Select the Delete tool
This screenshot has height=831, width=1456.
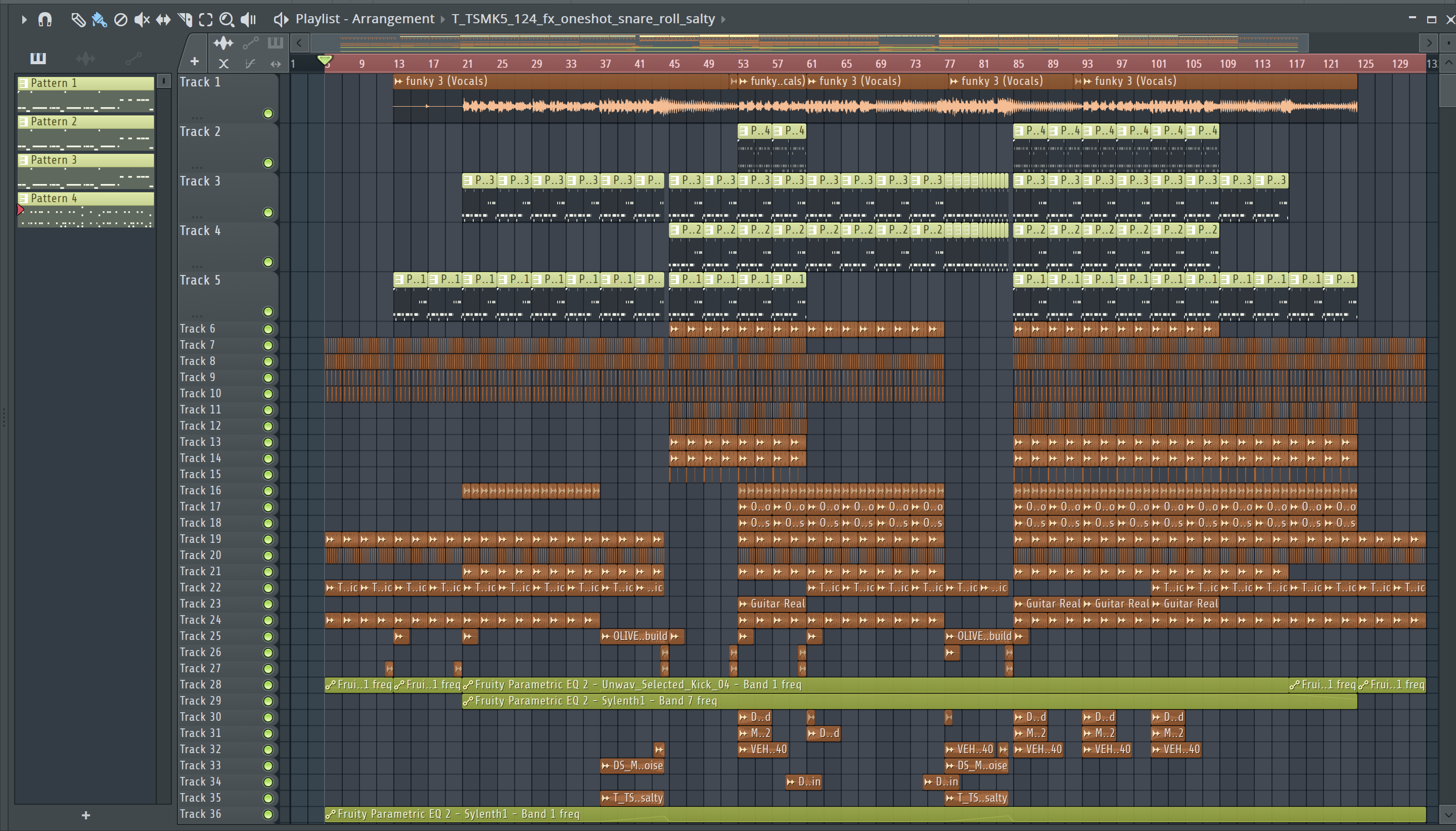coord(120,19)
